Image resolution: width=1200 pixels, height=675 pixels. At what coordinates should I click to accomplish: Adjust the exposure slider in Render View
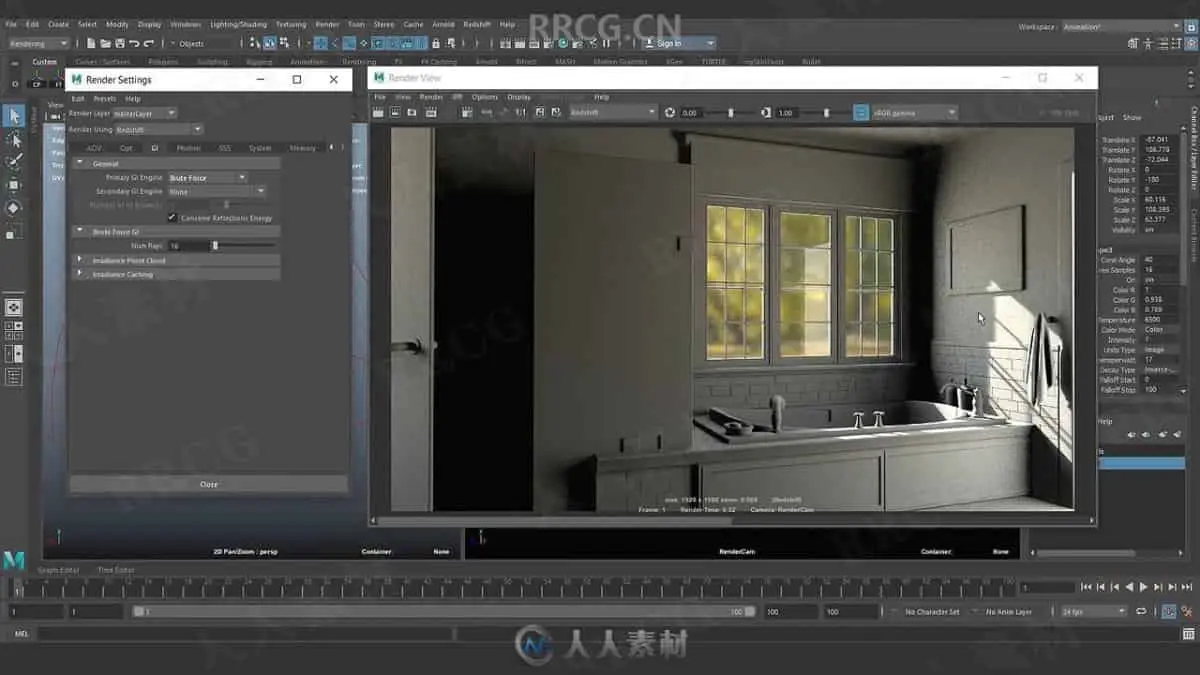(731, 113)
